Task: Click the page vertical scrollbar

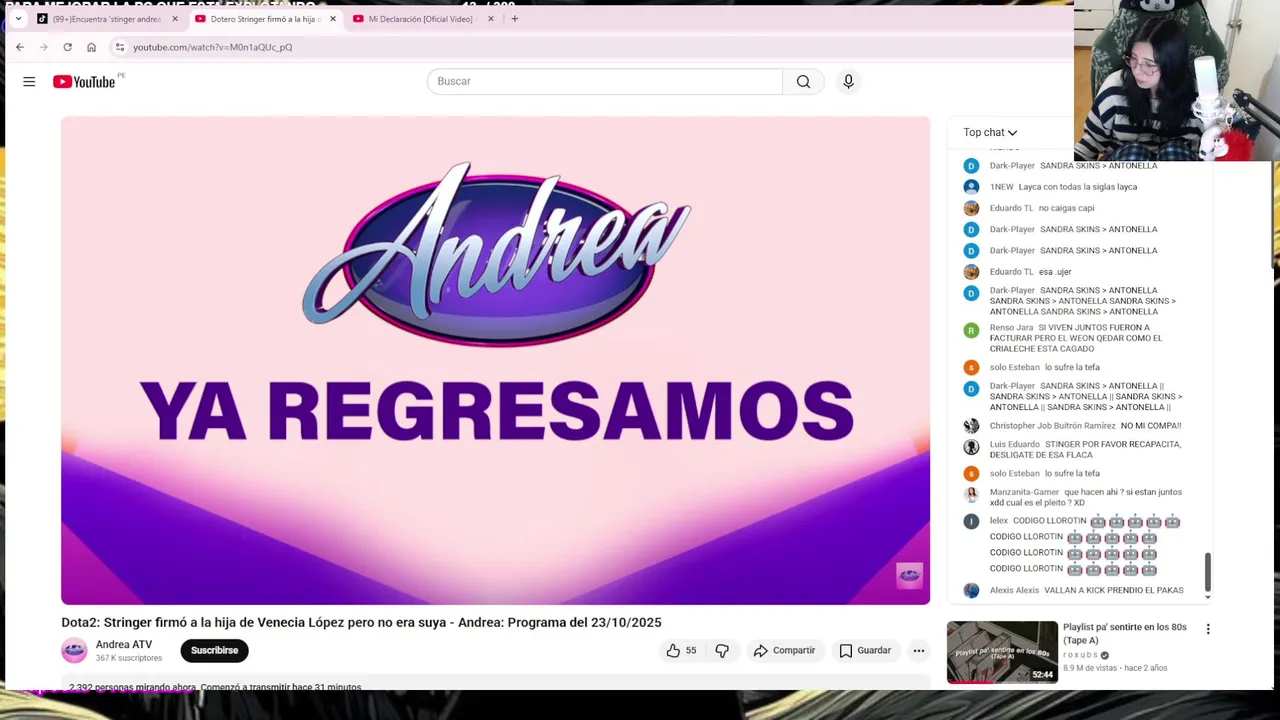Action: point(1274,215)
